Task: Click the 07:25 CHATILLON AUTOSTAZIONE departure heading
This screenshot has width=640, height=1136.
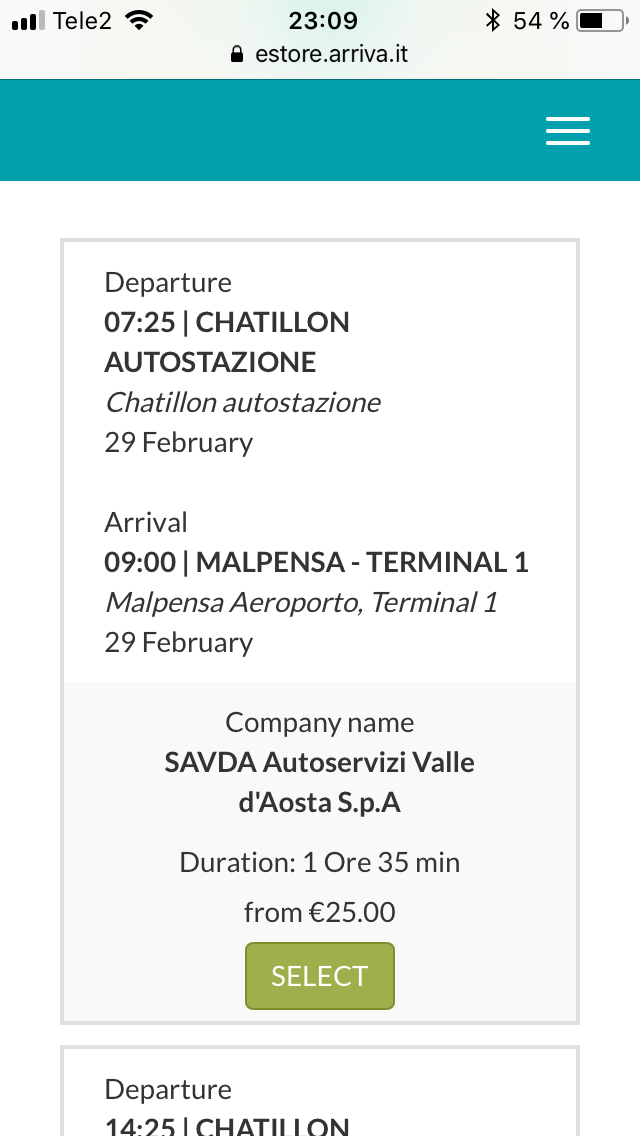Action: [x=227, y=342]
